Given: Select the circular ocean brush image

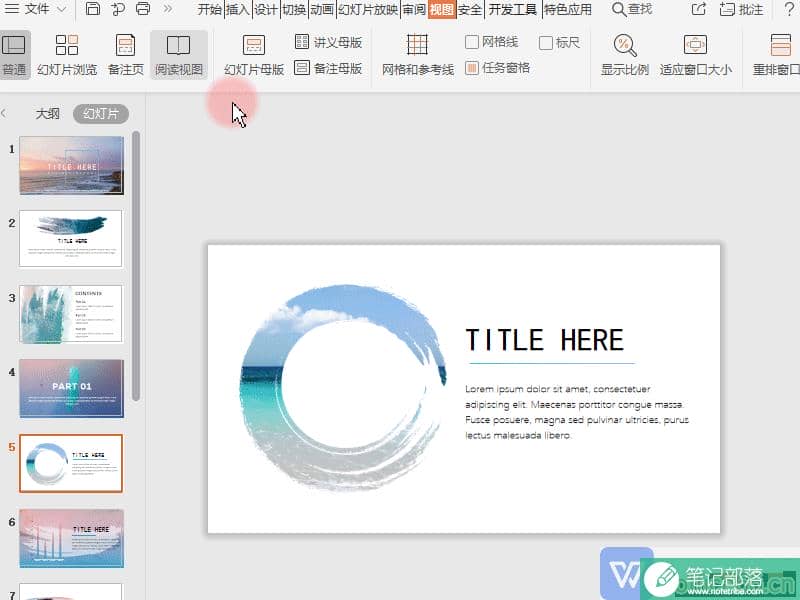Looking at the screenshot, I should coord(343,387).
